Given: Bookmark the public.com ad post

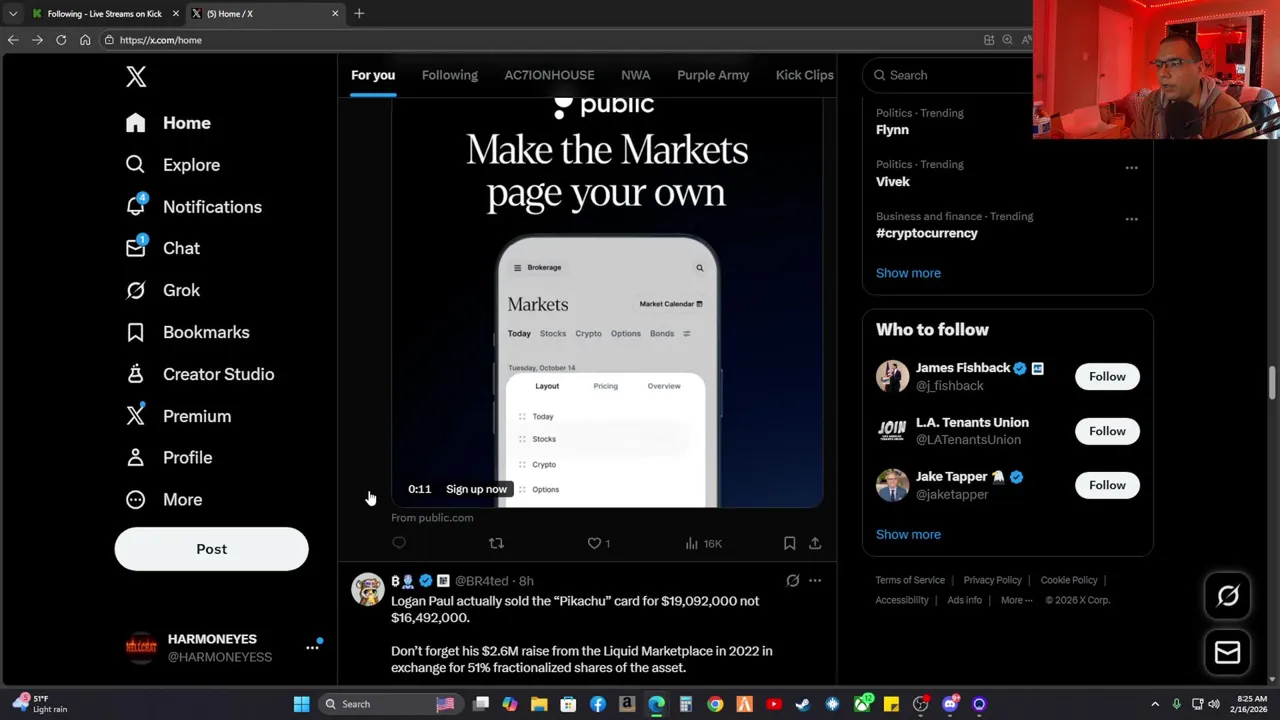Looking at the screenshot, I should [x=789, y=543].
